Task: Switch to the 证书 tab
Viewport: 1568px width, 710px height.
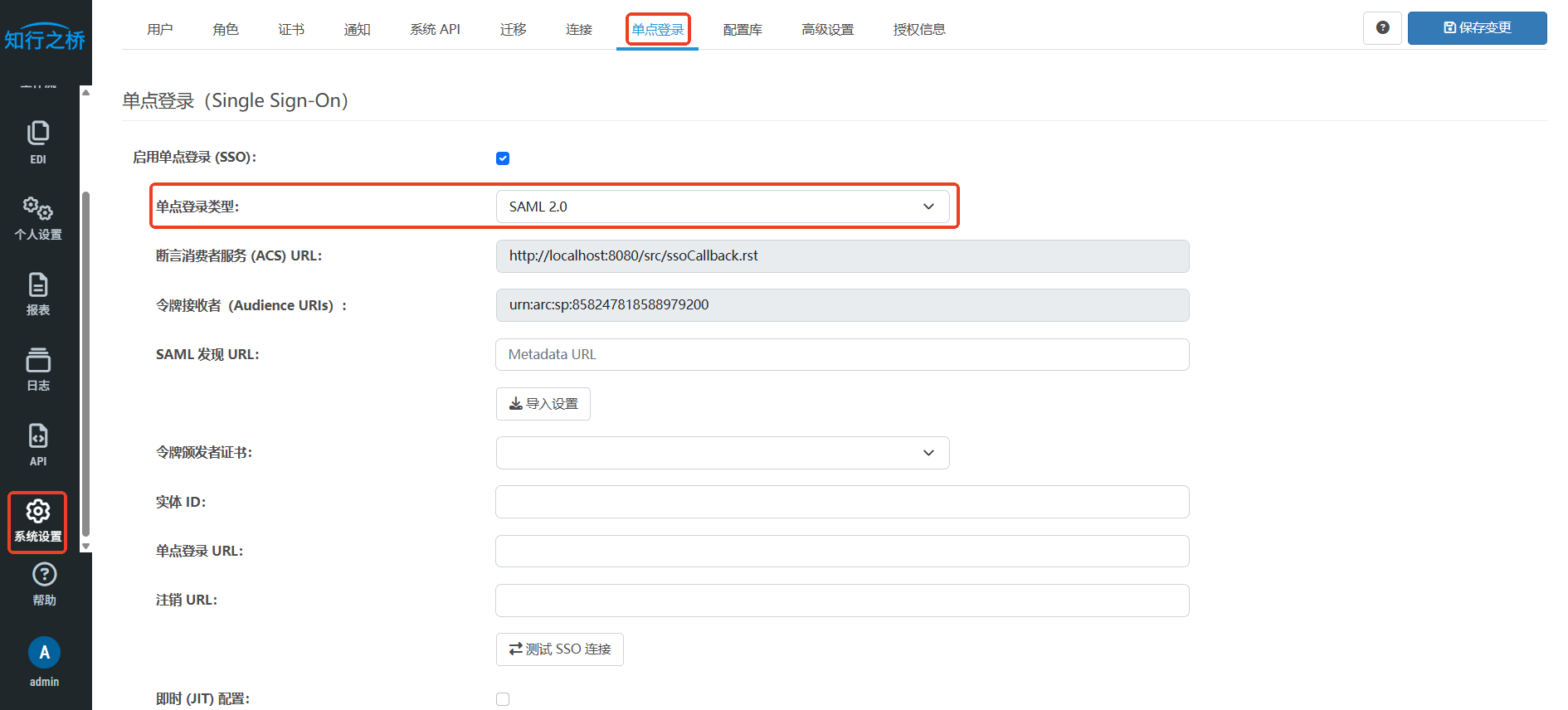Action: click(x=291, y=30)
